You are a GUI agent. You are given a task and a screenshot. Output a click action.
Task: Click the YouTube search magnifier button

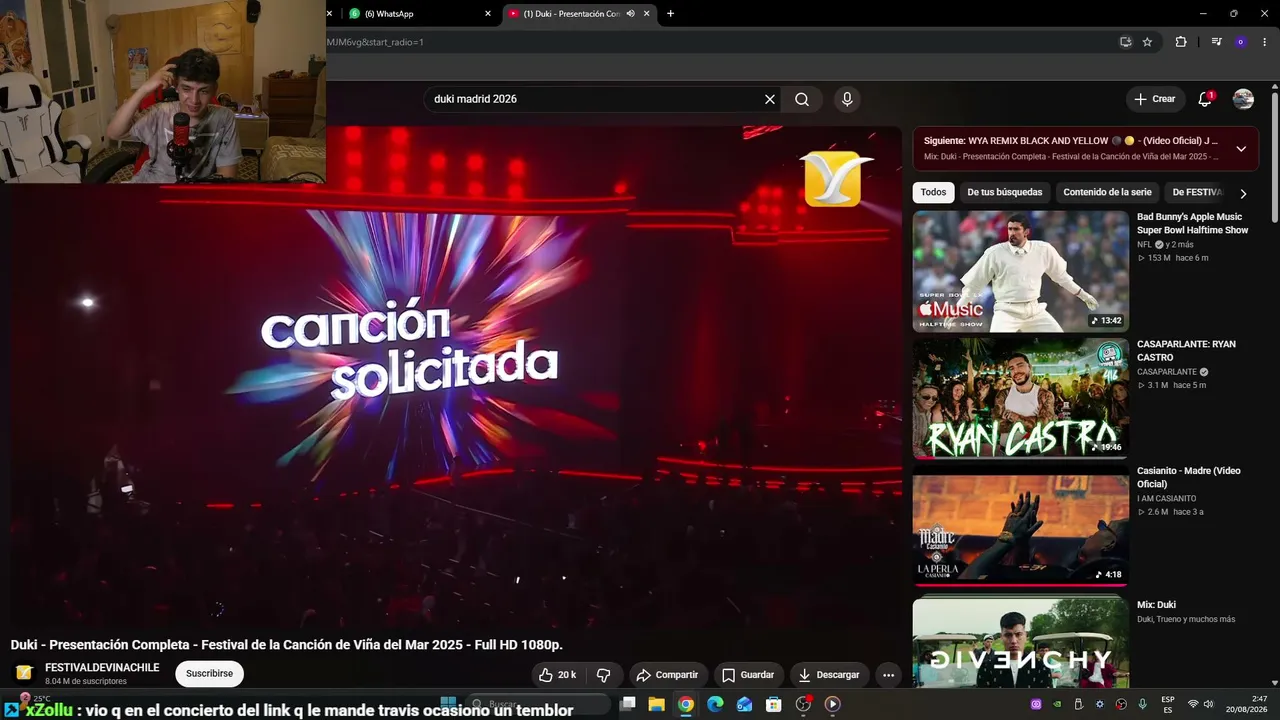click(802, 99)
